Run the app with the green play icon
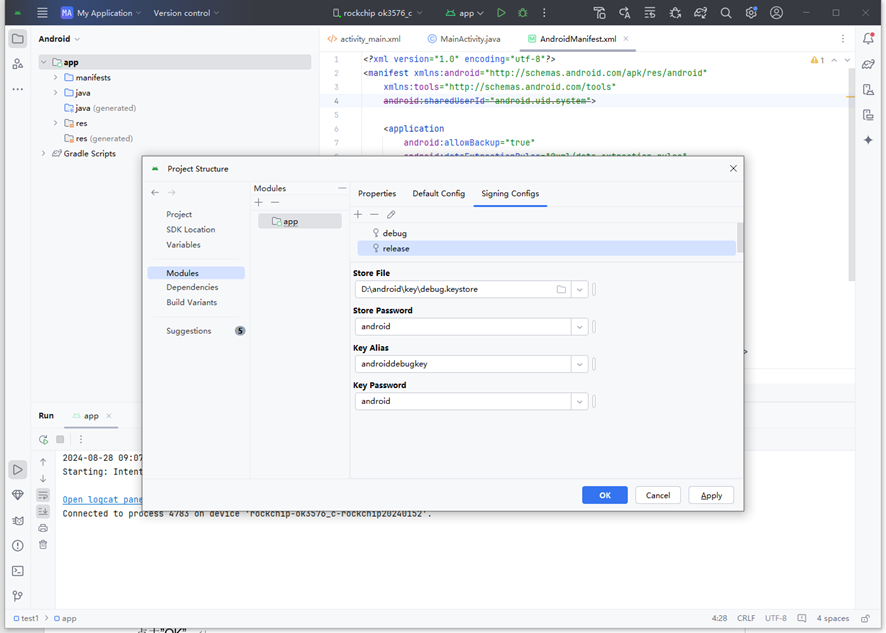Screen dimensions: 886x633 point(501,12)
